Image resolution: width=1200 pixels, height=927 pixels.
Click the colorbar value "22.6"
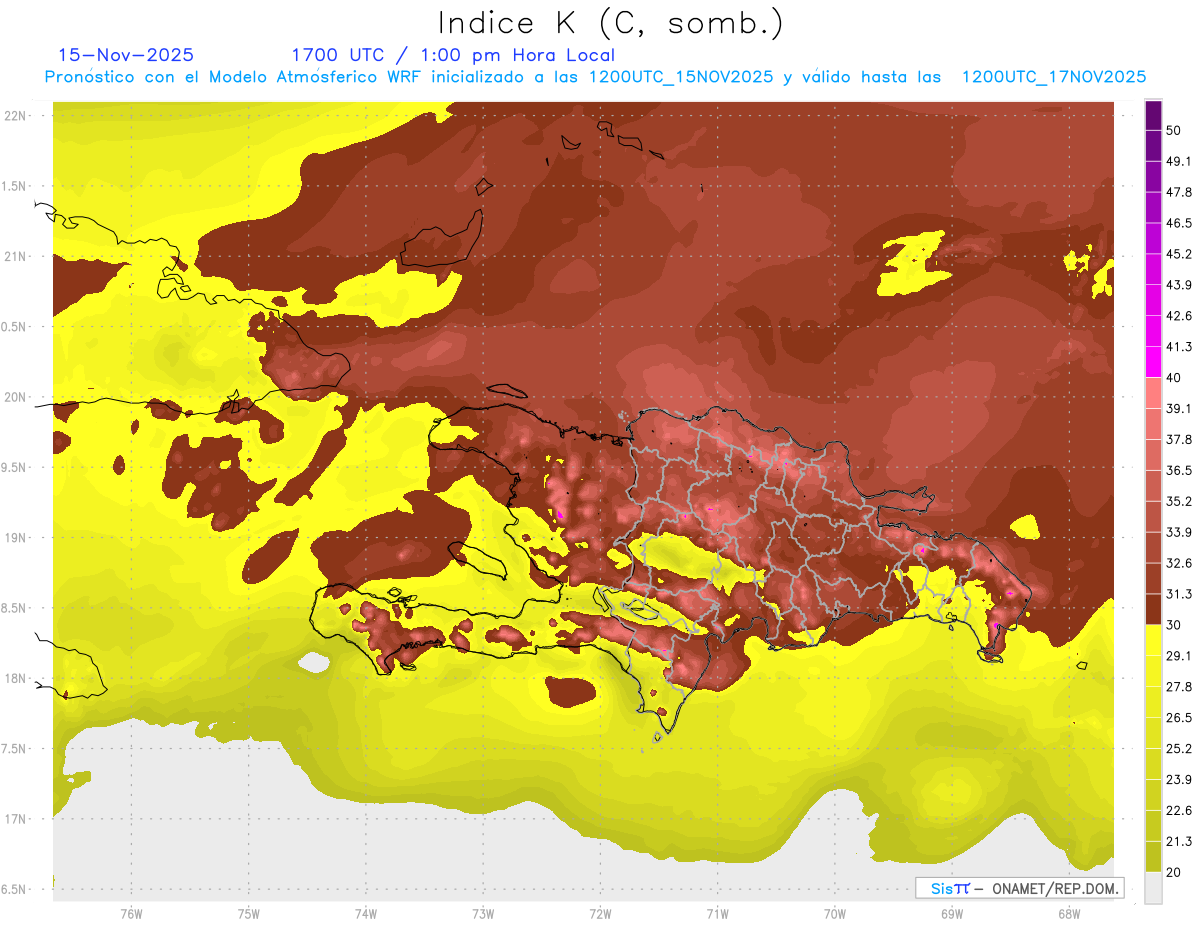1178,811
